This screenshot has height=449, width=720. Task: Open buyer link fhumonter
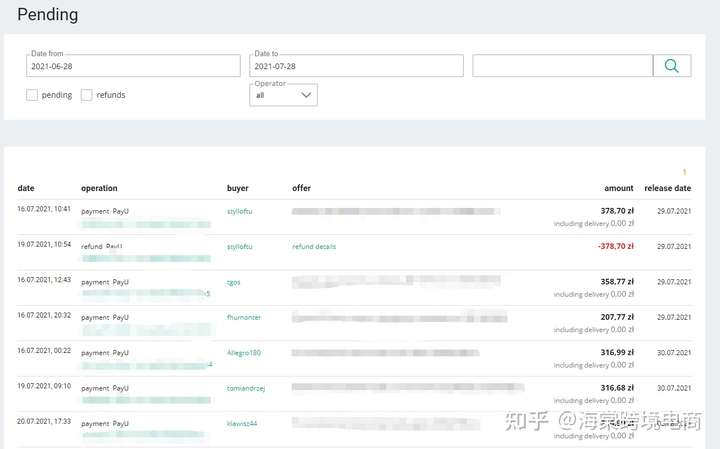point(244,317)
